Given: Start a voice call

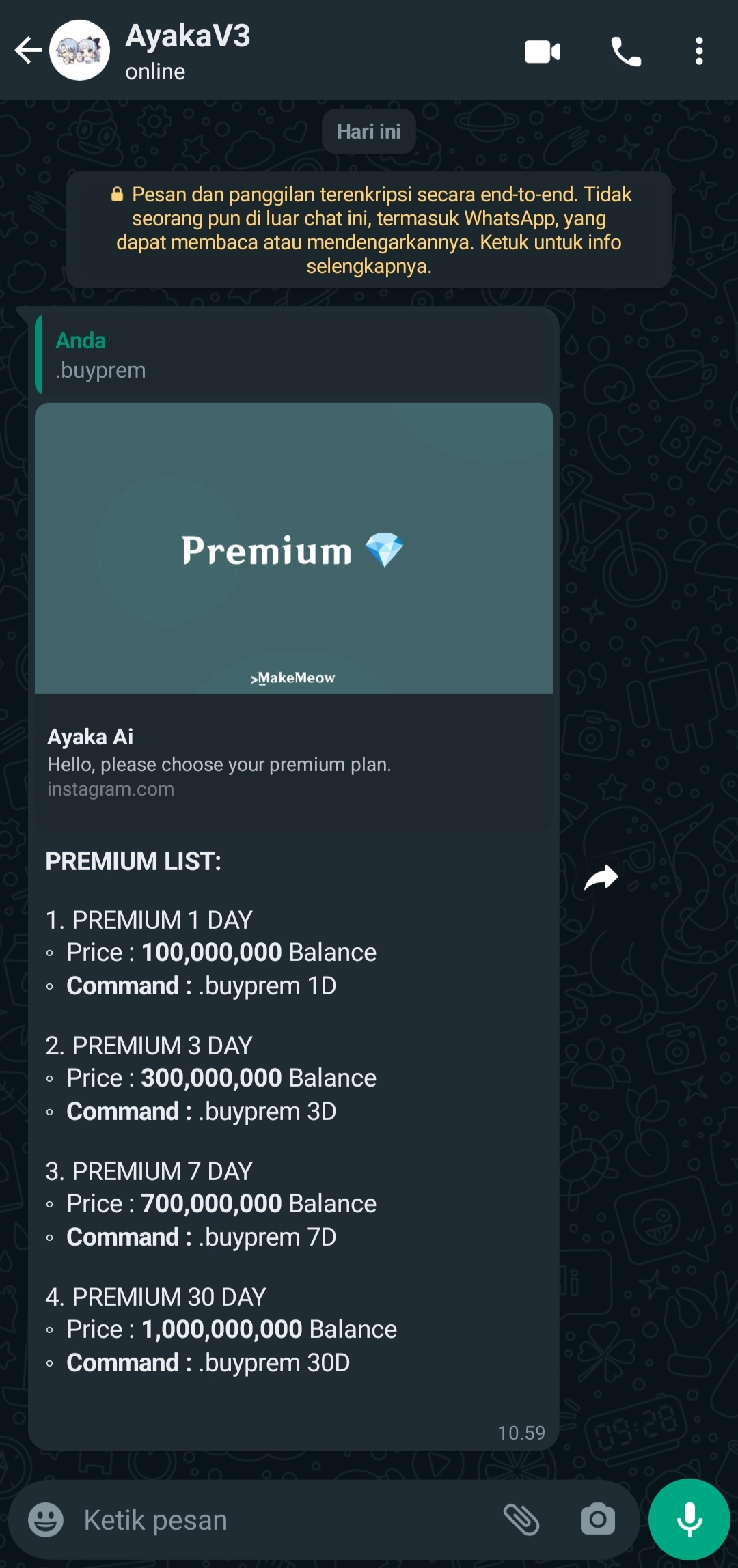Looking at the screenshot, I should (x=625, y=52).
